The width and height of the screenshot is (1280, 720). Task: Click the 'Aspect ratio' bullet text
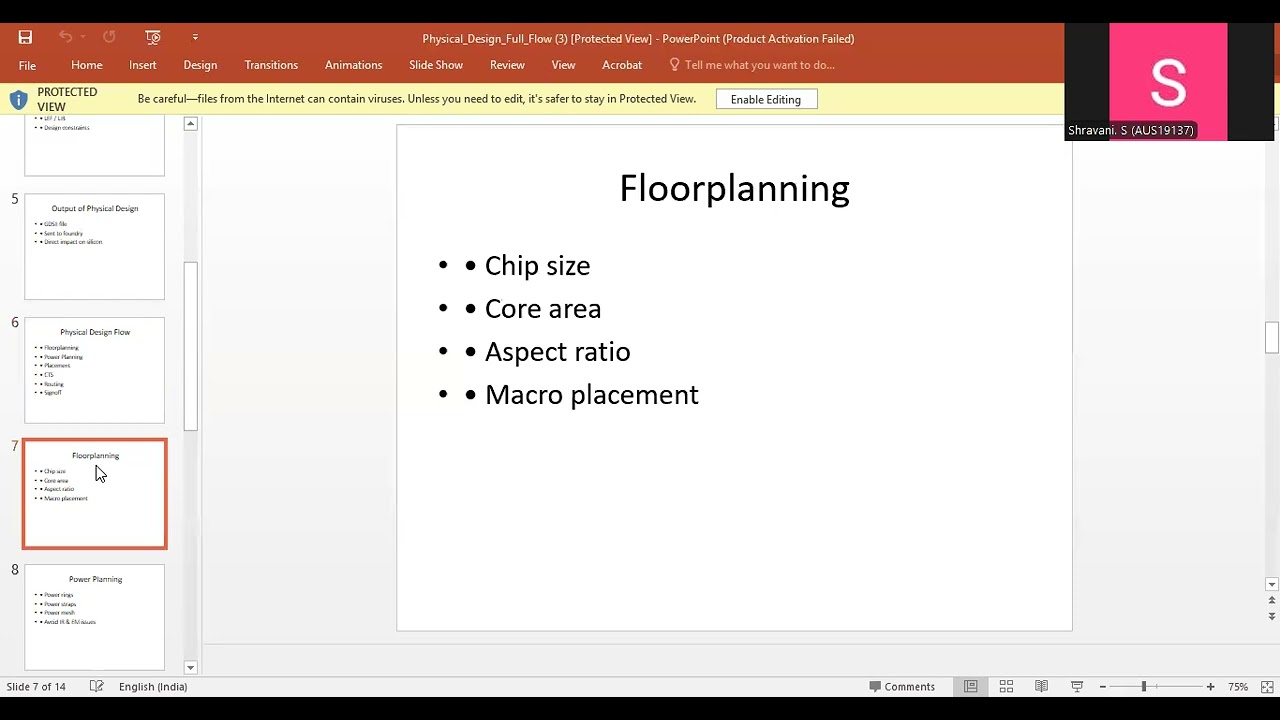coord(557,352)
